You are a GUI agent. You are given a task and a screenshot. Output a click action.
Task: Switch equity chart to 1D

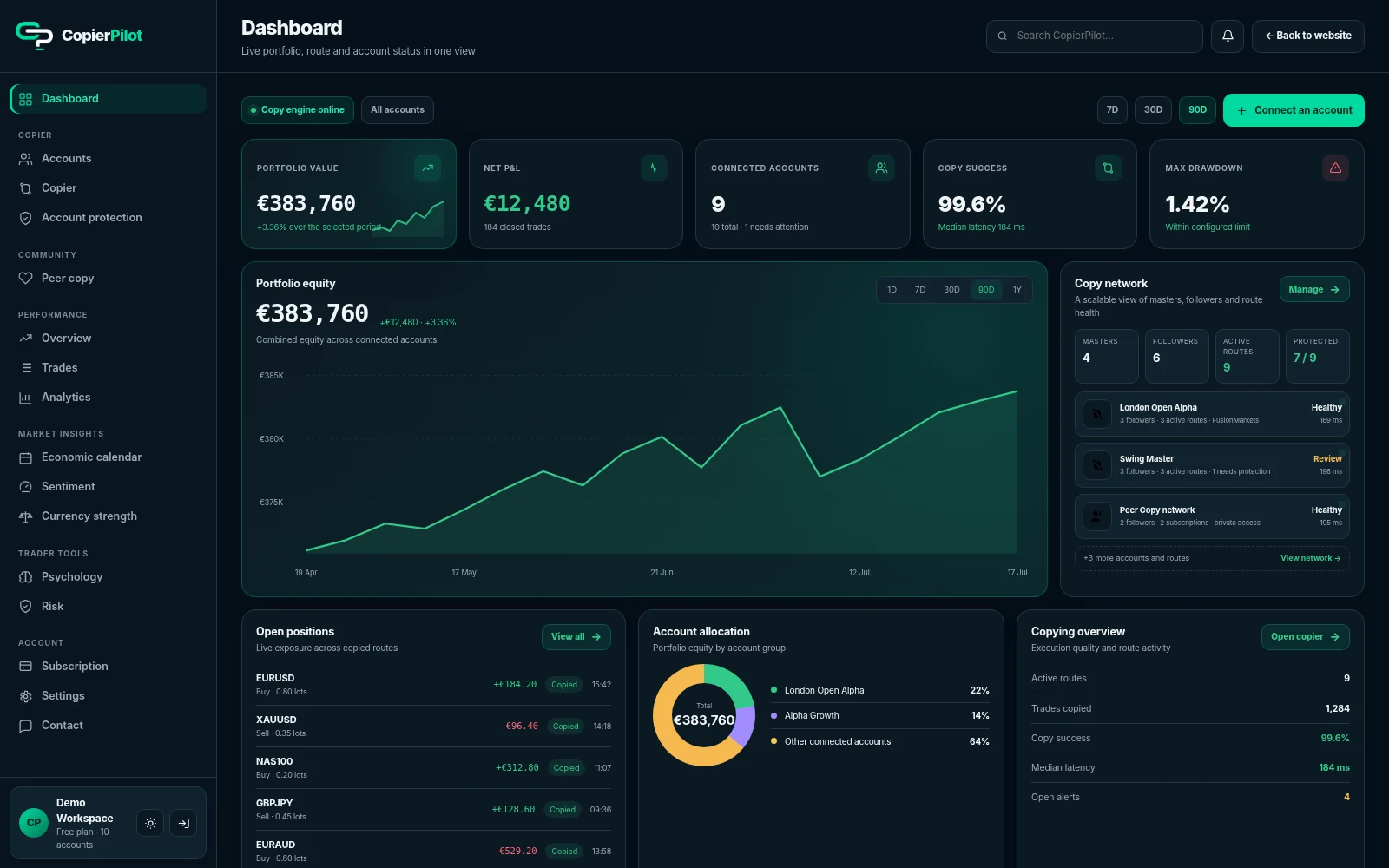[892, 290]
